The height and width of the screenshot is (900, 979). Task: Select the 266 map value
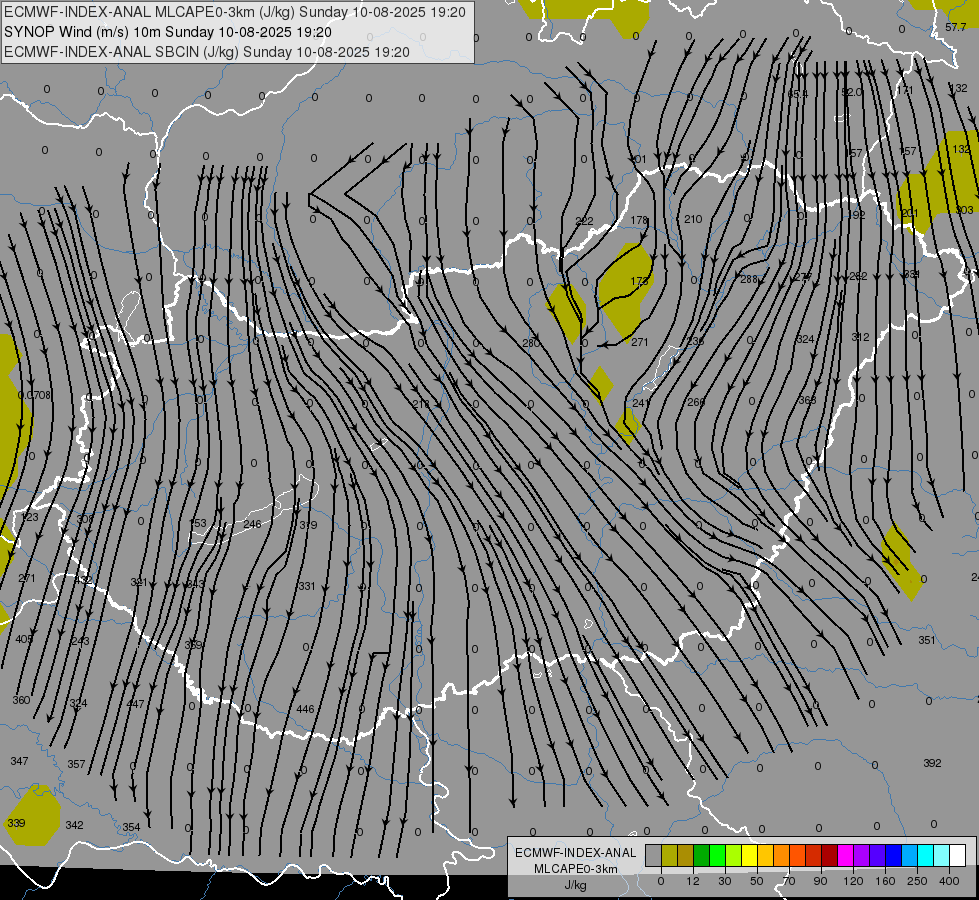696,402
